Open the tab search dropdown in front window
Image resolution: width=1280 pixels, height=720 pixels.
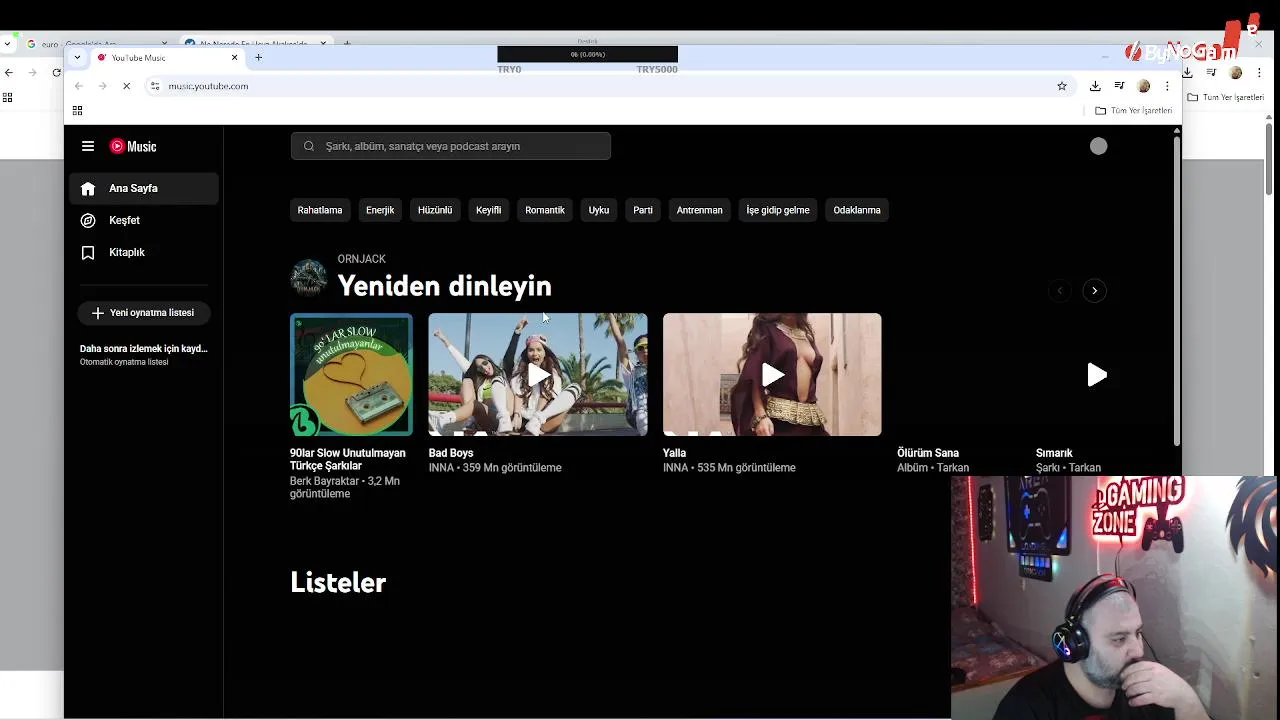point(77,57)
